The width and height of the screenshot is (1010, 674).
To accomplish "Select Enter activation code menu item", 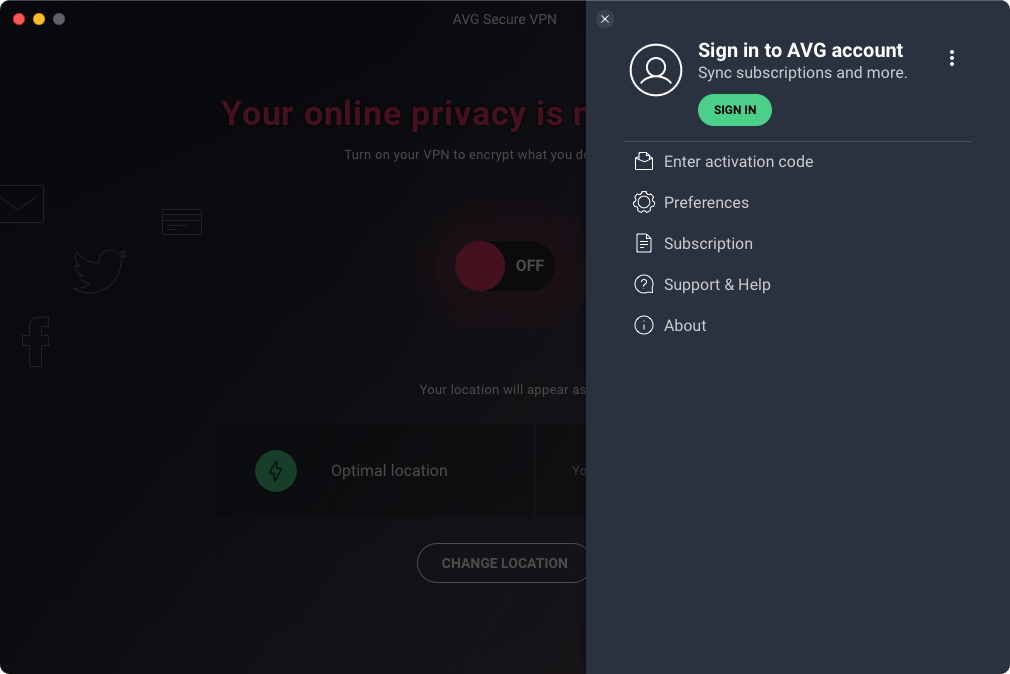I will (738, 162).
